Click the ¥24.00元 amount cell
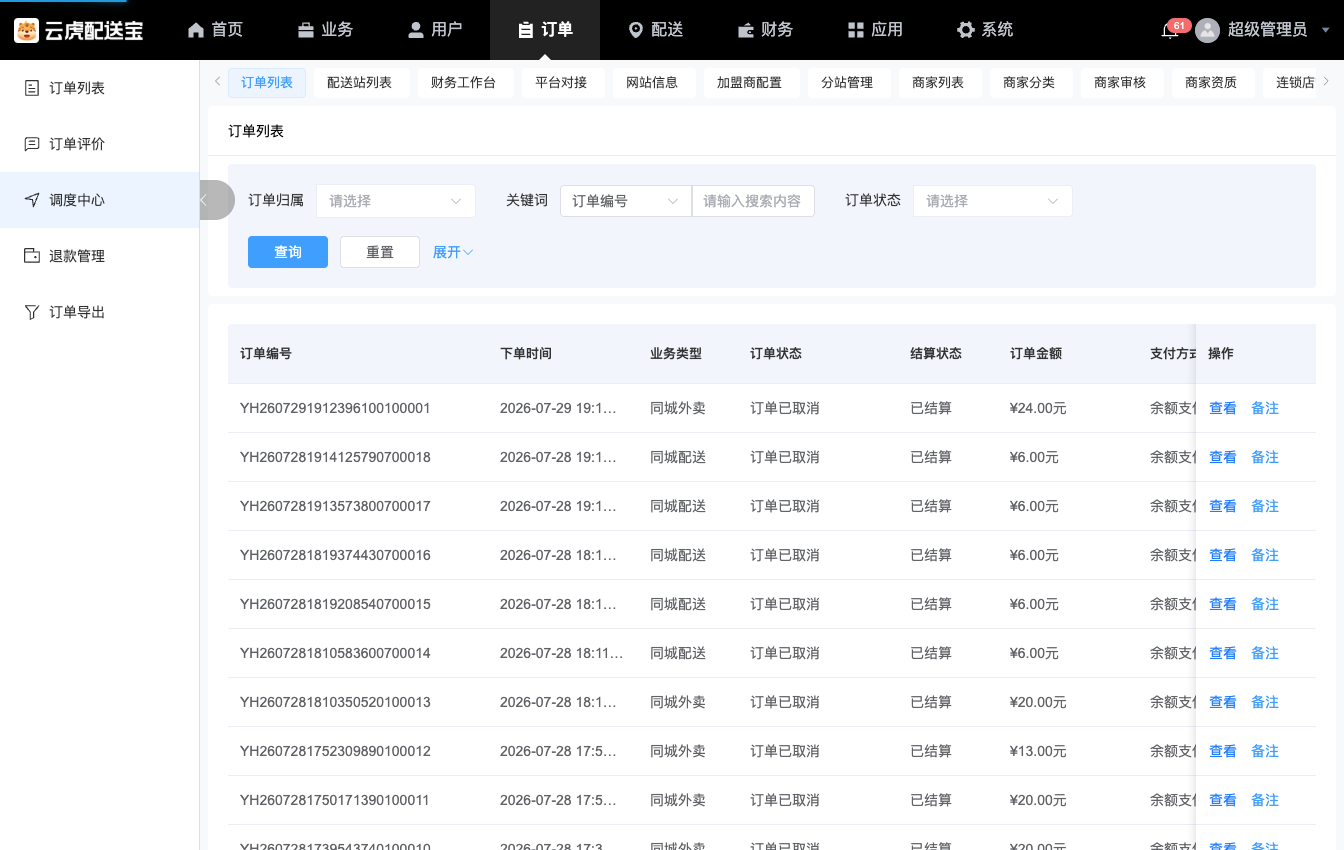Screen dimensions: 1344x850 [1038, 408]
